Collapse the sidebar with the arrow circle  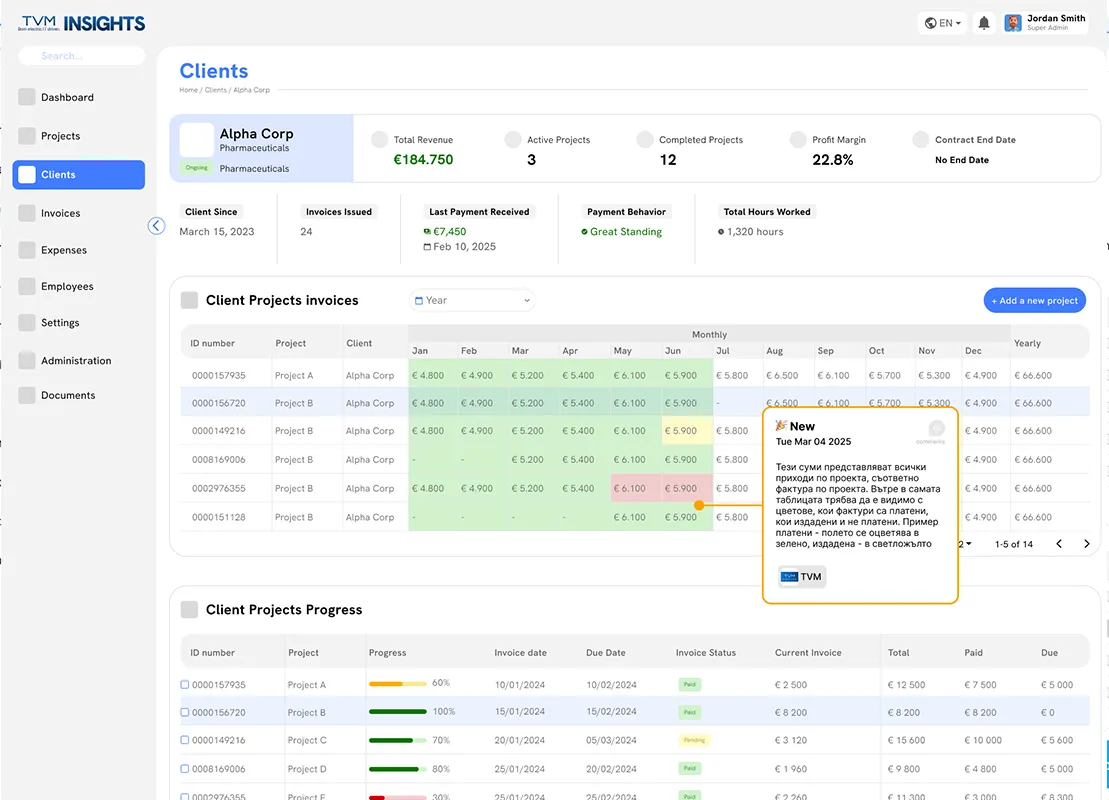click(156, 226)
